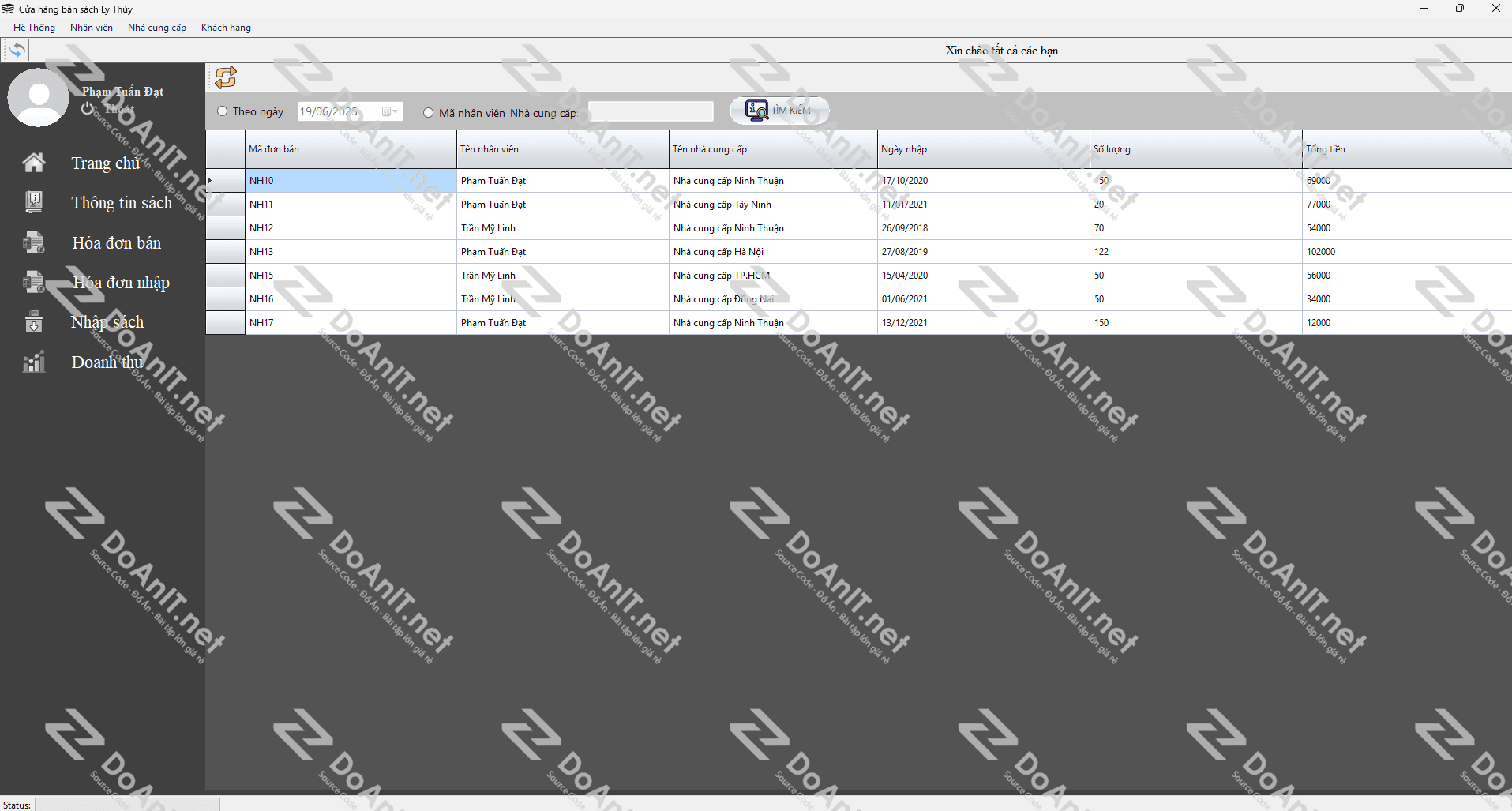
Task: Sort by Tổng tiền column header
Action: [x=1407, y=149]
